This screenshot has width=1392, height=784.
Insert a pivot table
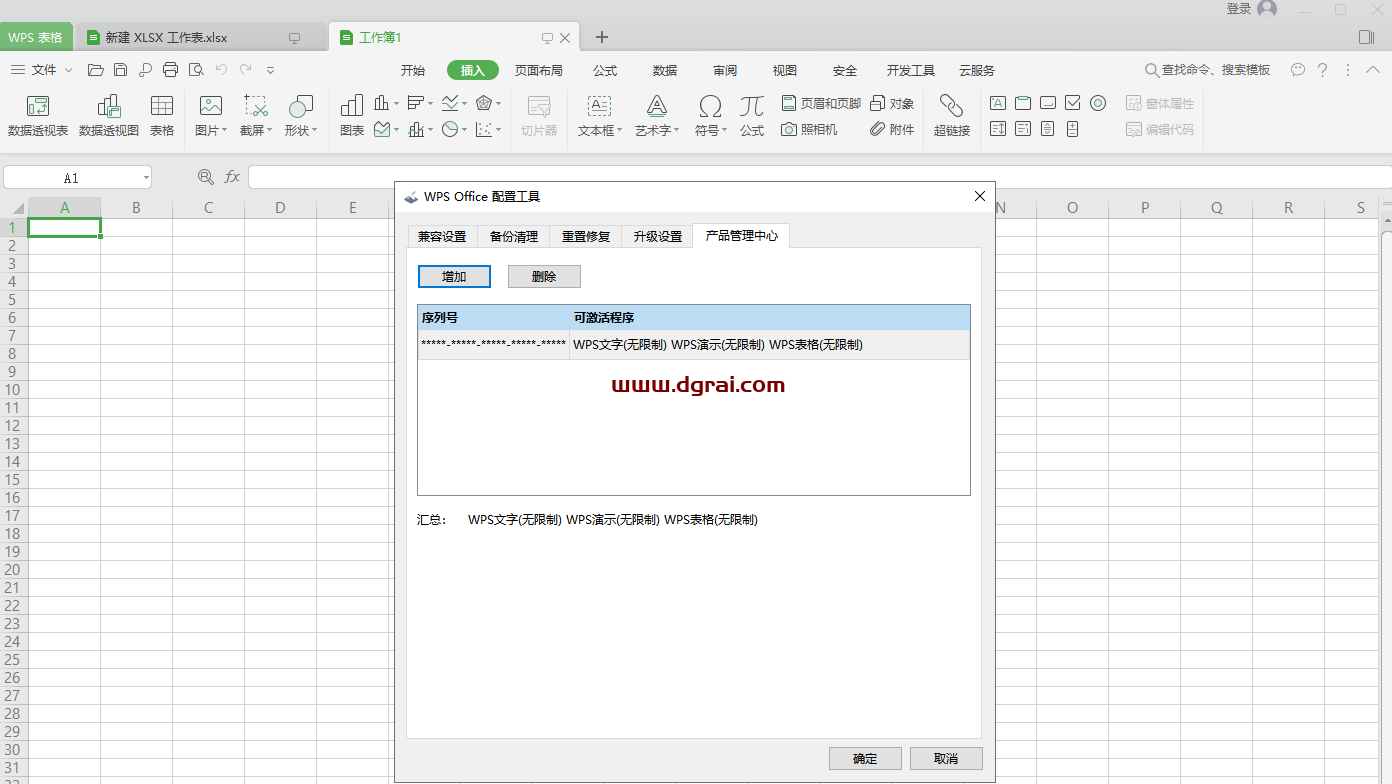coord(37,115)
